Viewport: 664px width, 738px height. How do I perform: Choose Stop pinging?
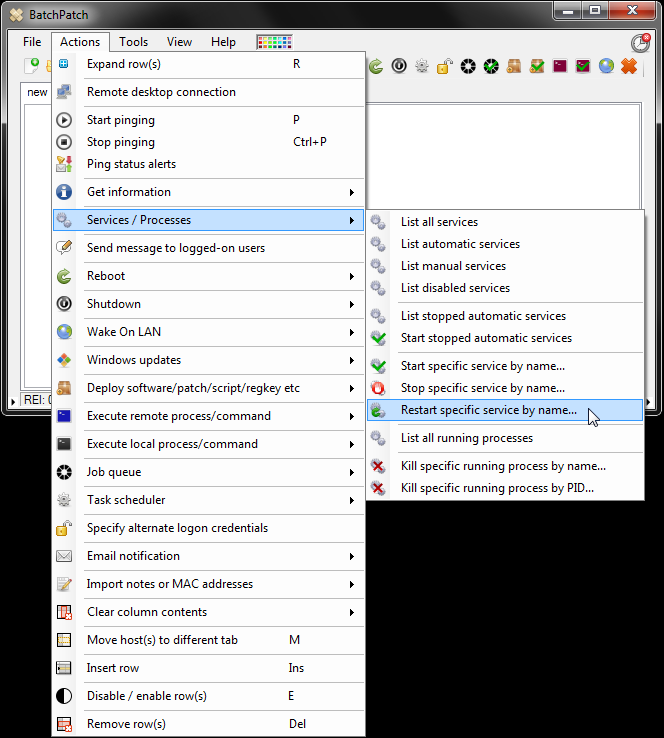pyautogui.click(x=209, y=142)
